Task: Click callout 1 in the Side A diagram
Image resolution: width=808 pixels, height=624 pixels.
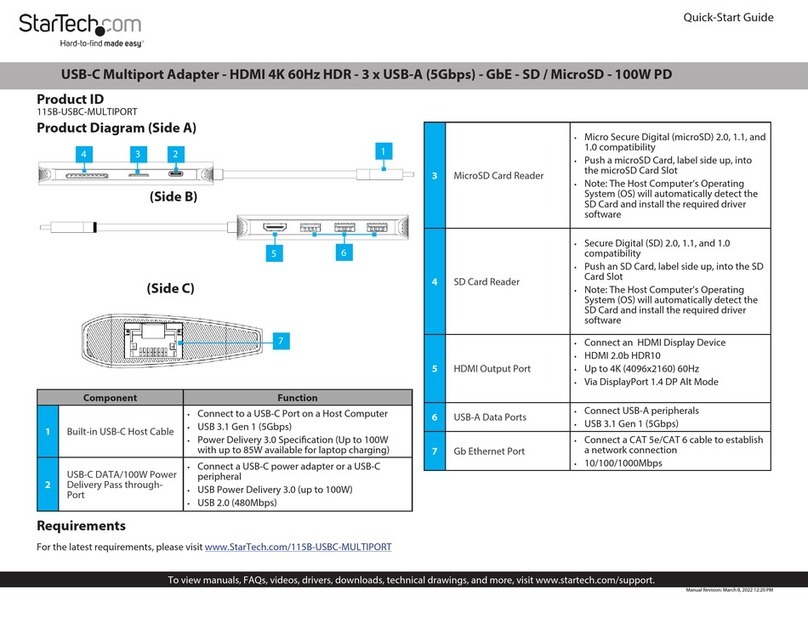Action: tap(381, 151)
